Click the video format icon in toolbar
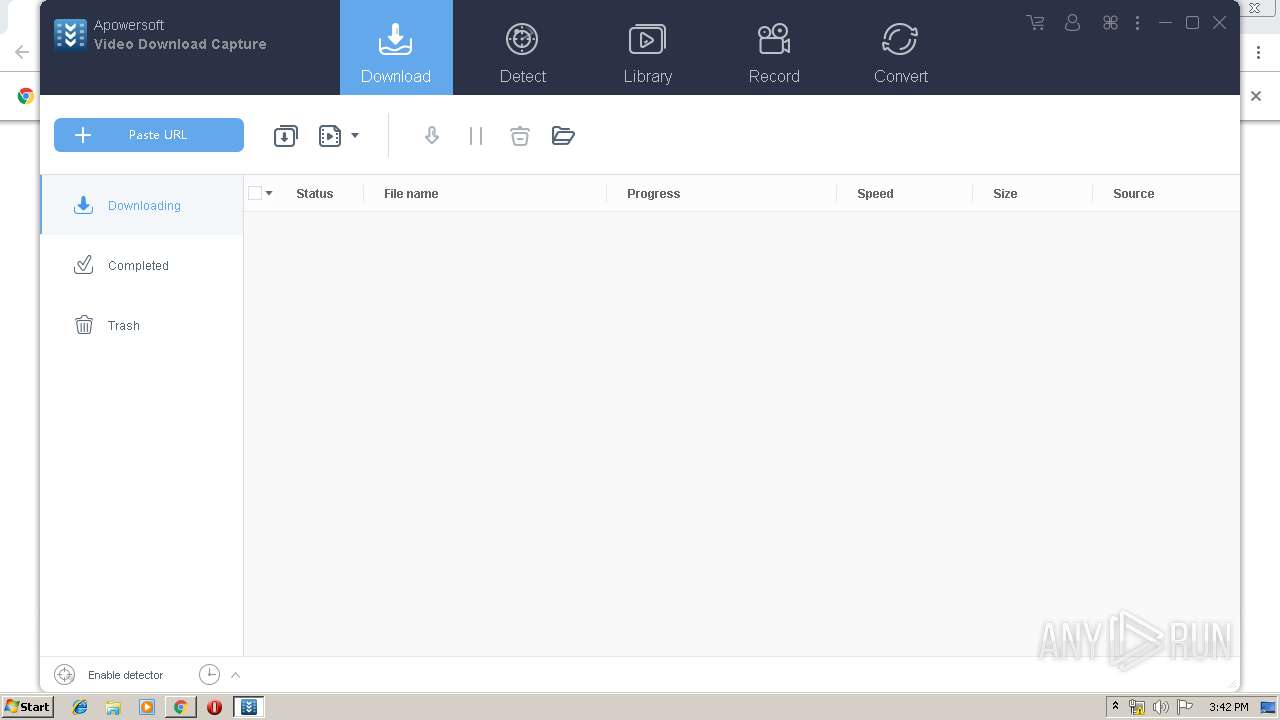The height and width of the screenshot is (720, 1280). click(330, 136)
